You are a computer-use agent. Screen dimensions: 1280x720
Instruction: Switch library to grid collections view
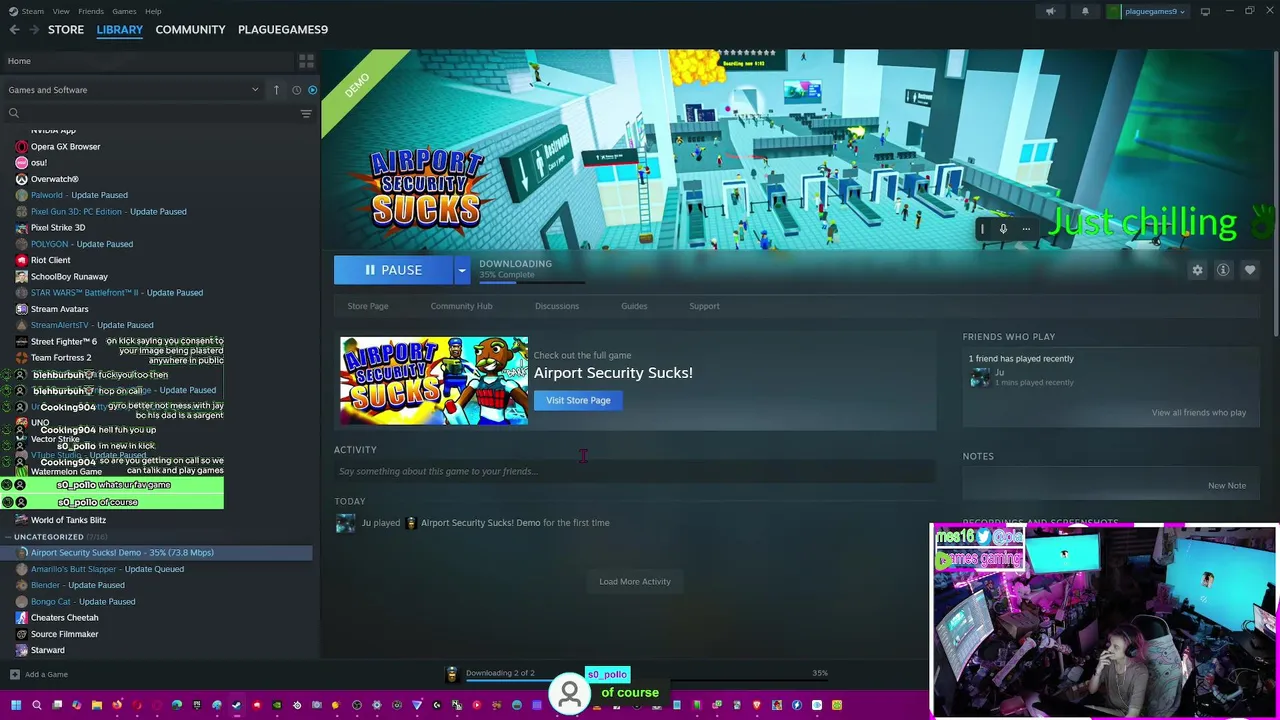[x=306, y=61]
